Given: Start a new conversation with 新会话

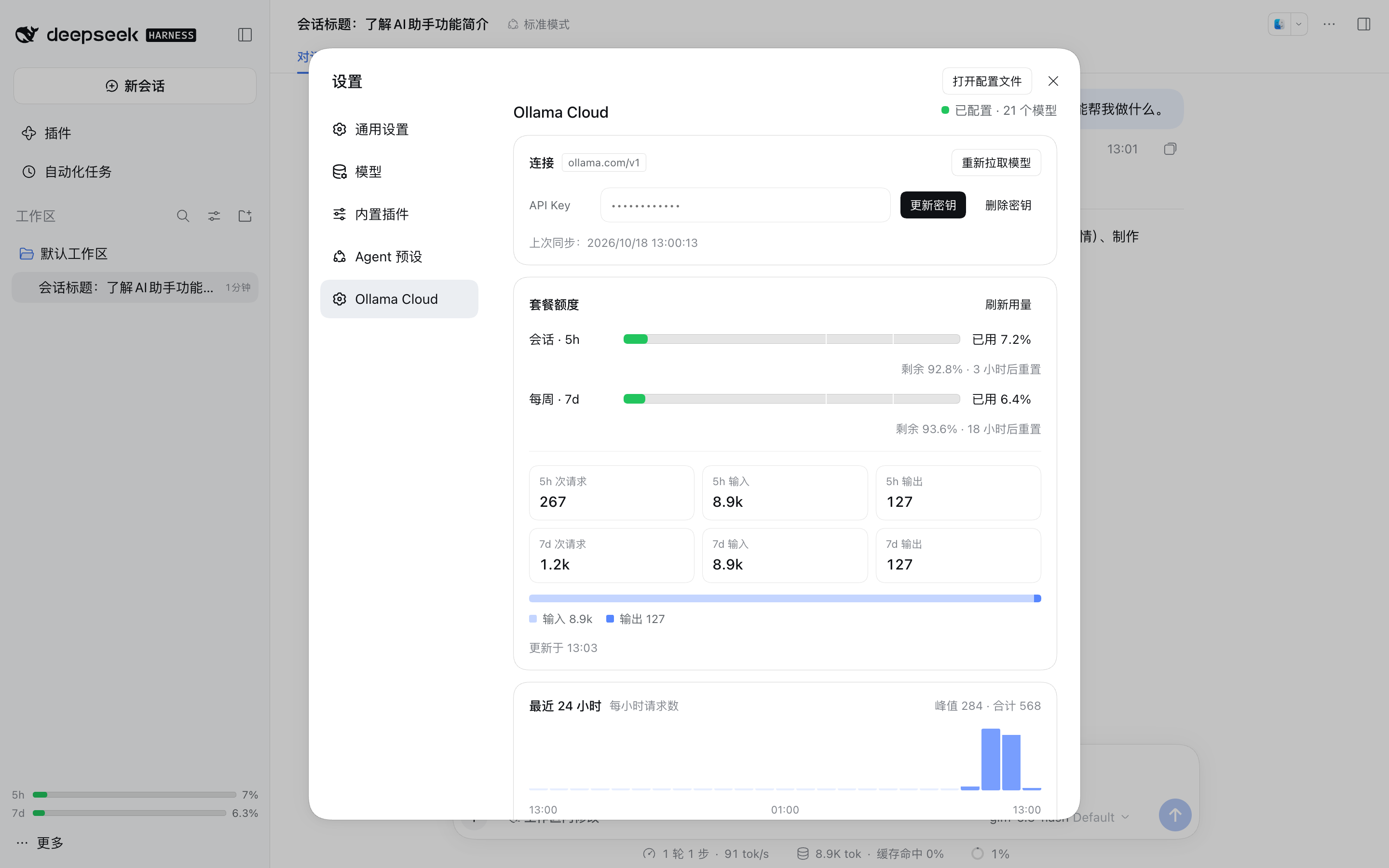Looking at the screenshot, I should (135, 86).
